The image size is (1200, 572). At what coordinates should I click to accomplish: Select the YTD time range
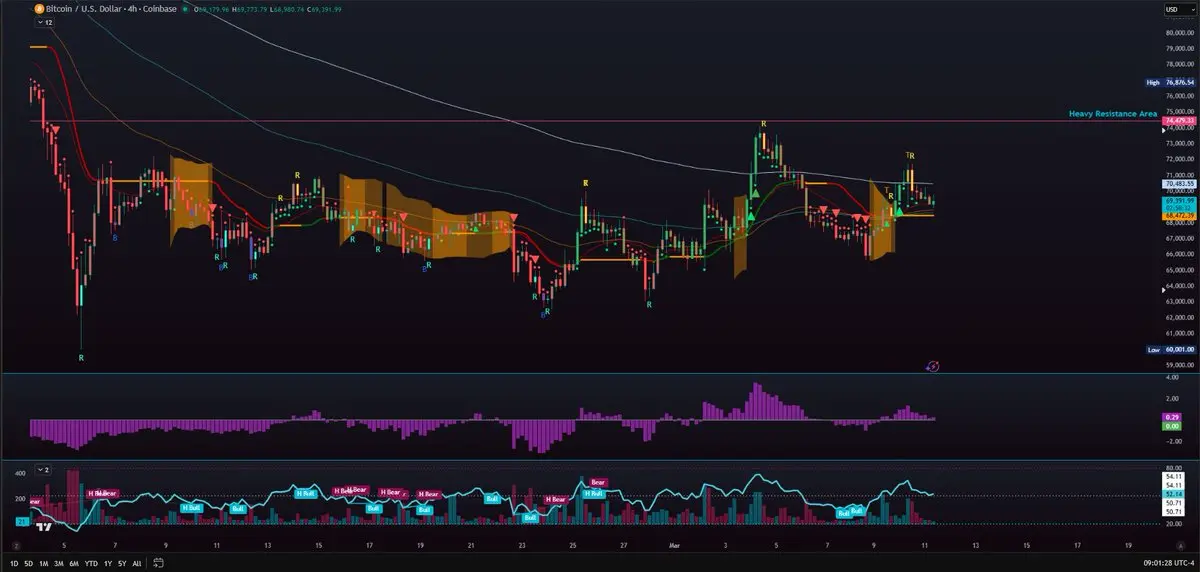click(91, 564)
